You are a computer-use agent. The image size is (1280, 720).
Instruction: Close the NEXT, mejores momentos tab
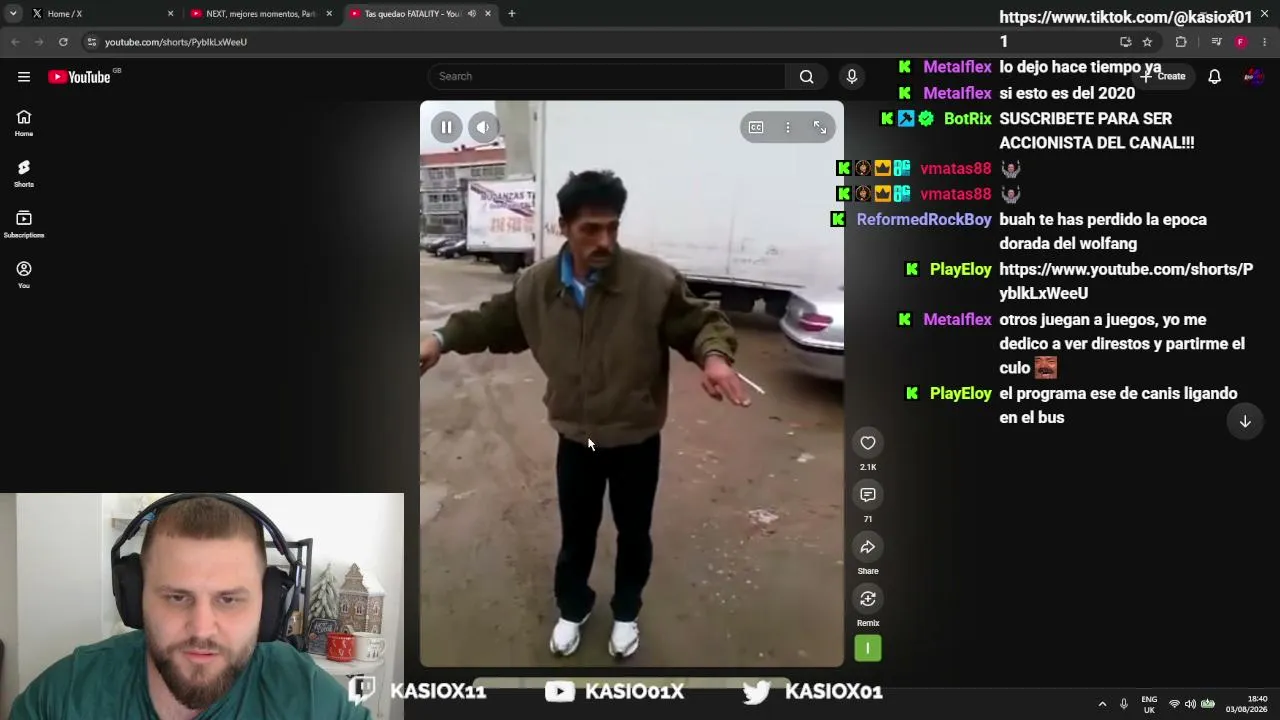[329, 14]
